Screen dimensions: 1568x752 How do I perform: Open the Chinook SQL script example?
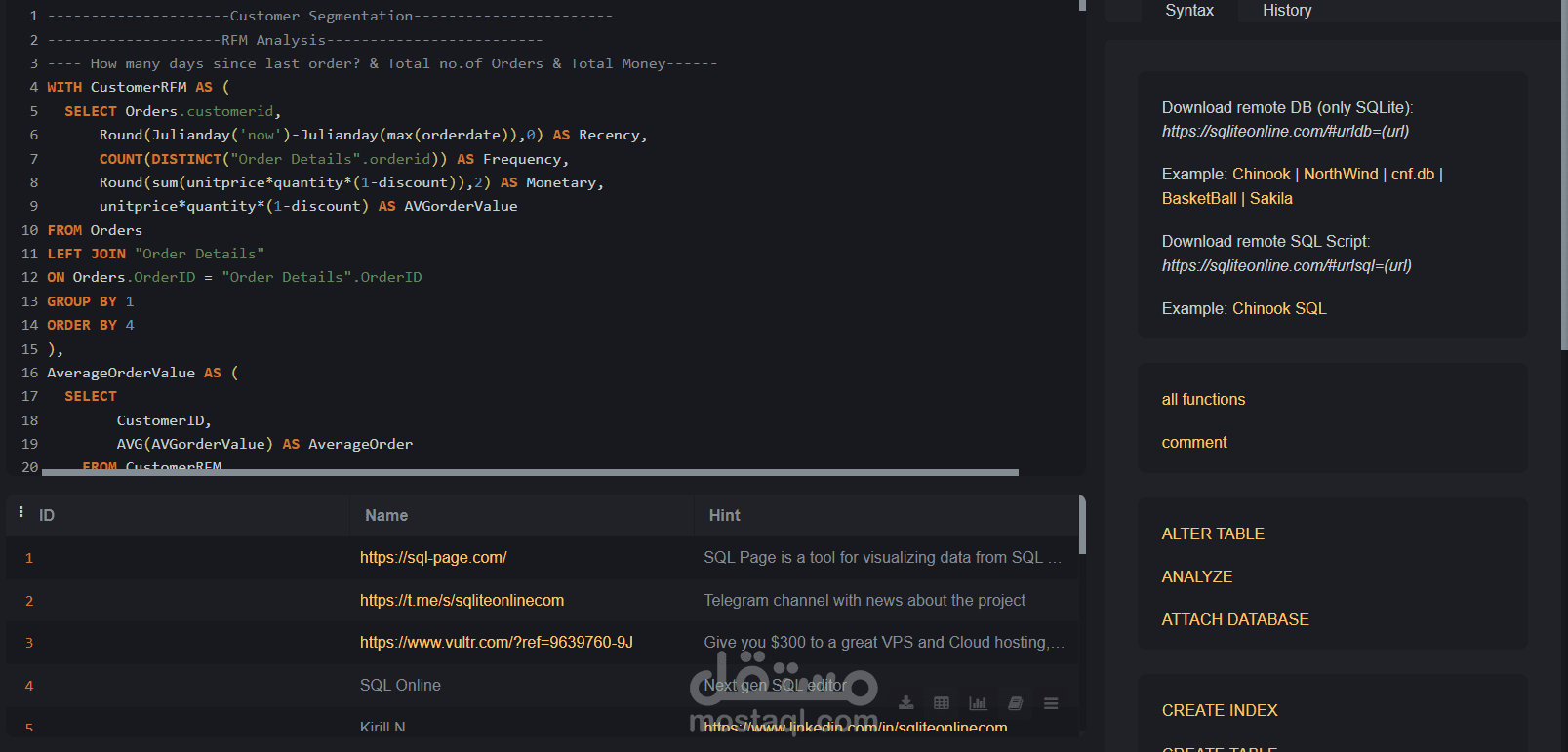pos(1279,308)
